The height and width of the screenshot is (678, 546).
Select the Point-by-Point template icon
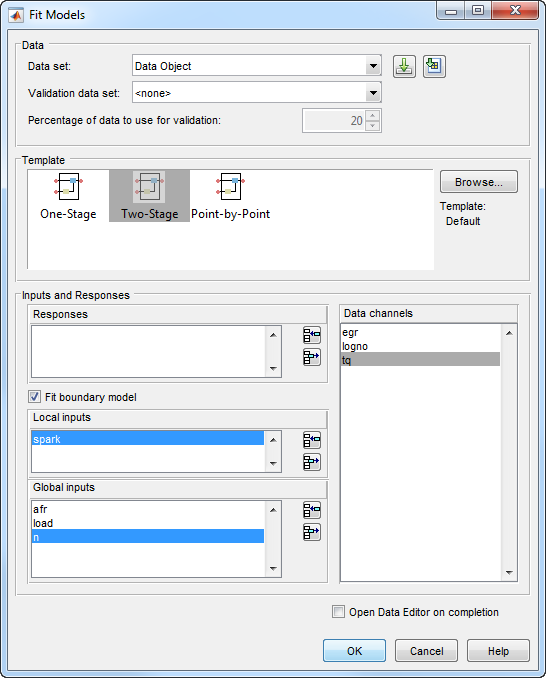[230, 187]
